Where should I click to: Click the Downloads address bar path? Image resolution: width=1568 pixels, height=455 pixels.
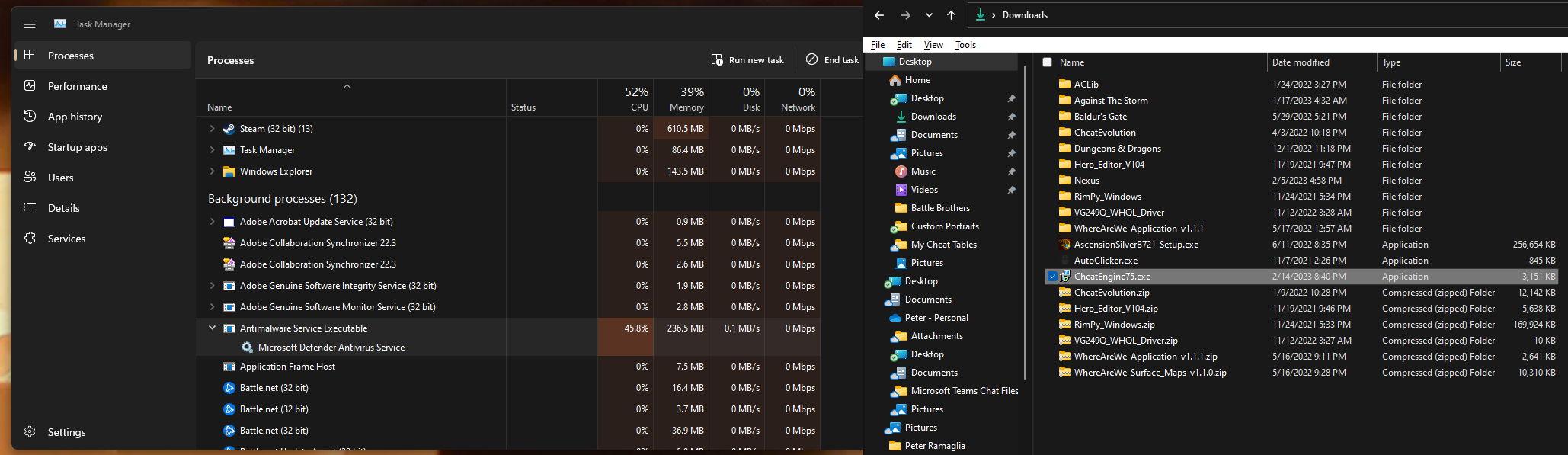[x=1025, y=15]
